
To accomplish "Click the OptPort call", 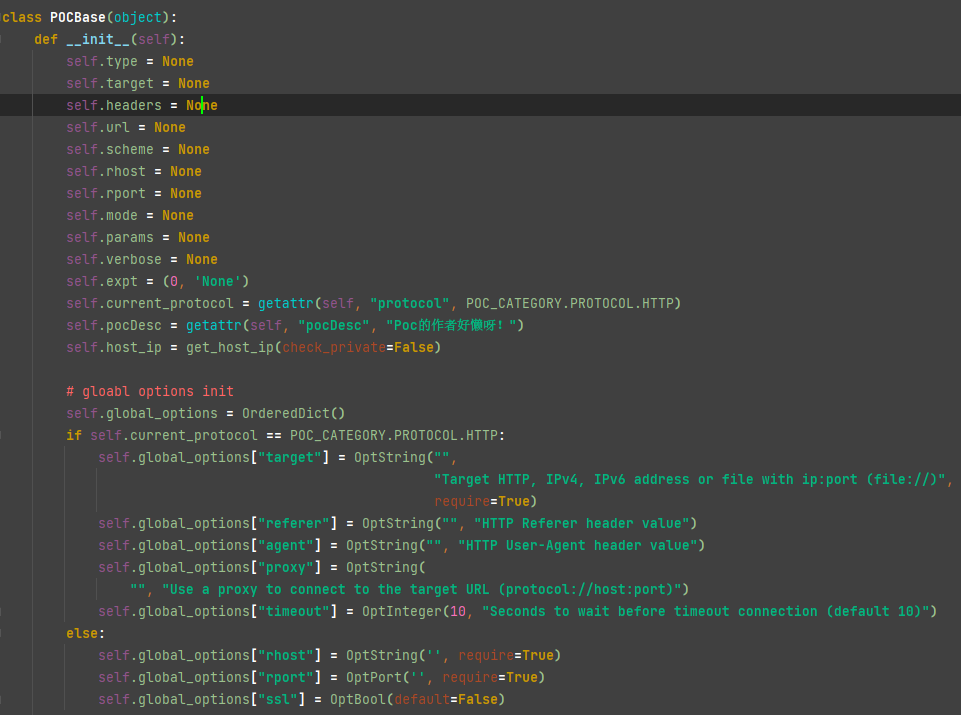I will tap(374, 678).
